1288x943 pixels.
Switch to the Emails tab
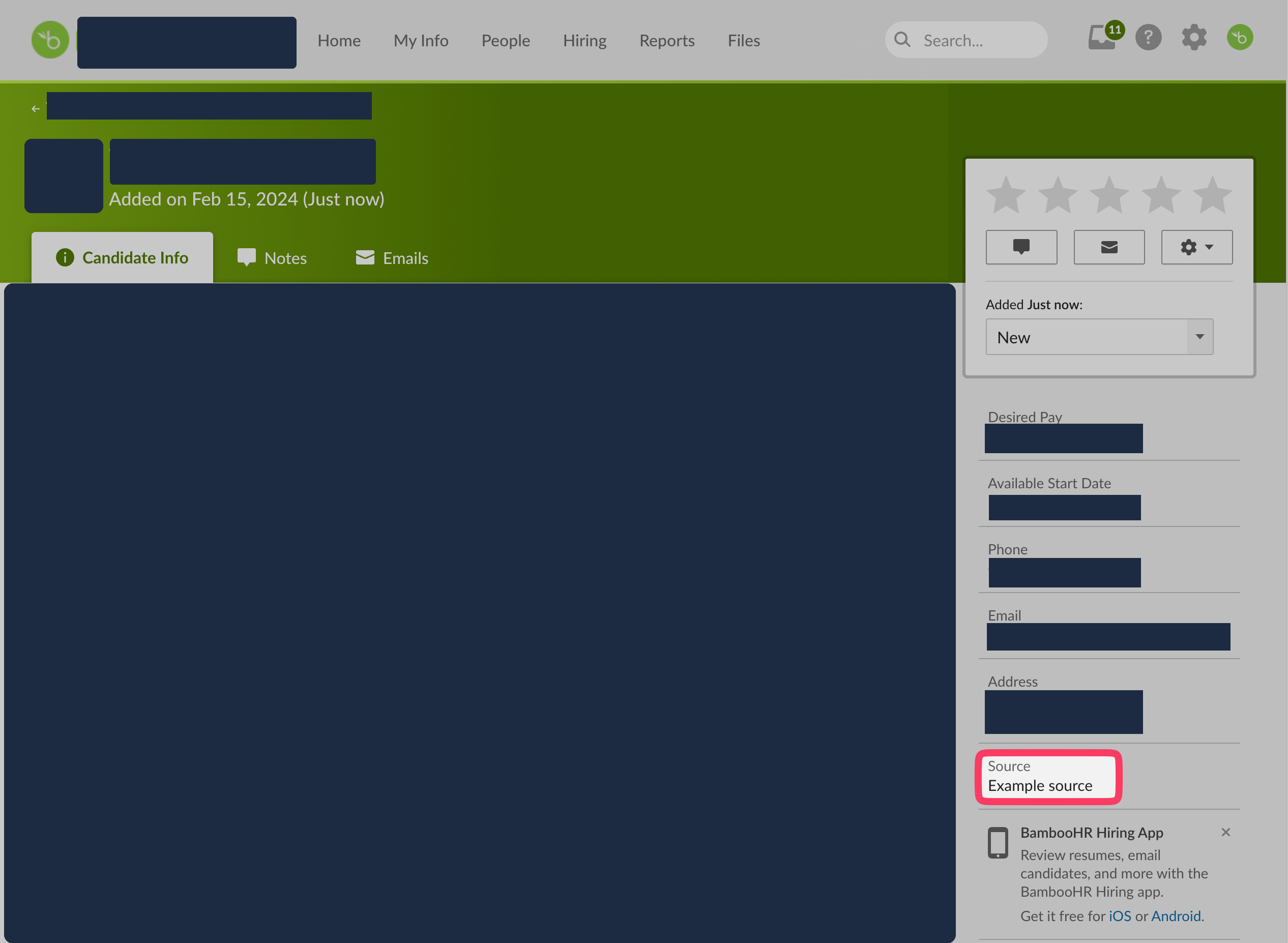point(392,258)
